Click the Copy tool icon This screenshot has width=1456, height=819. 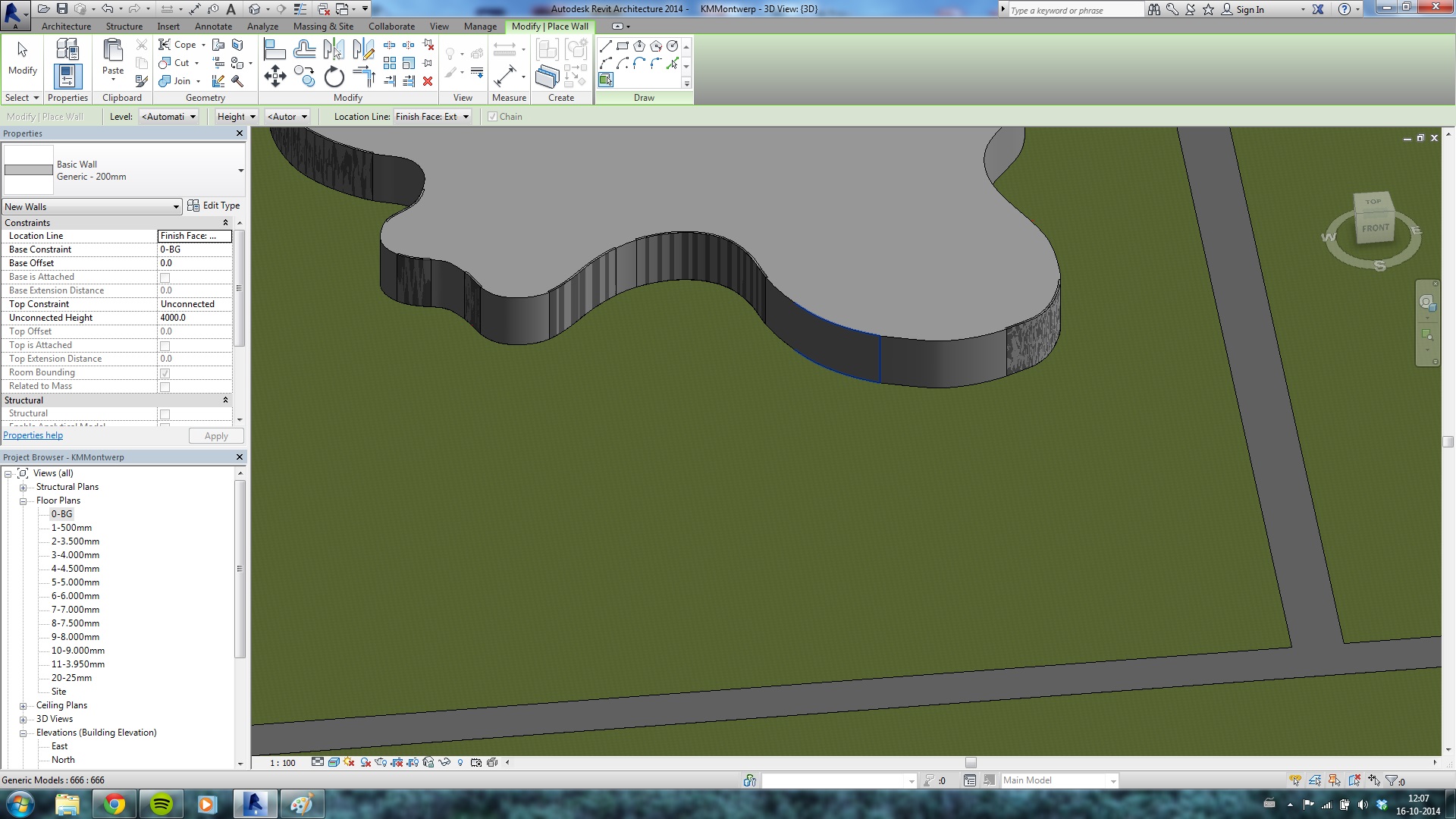(x=304, y=76)
